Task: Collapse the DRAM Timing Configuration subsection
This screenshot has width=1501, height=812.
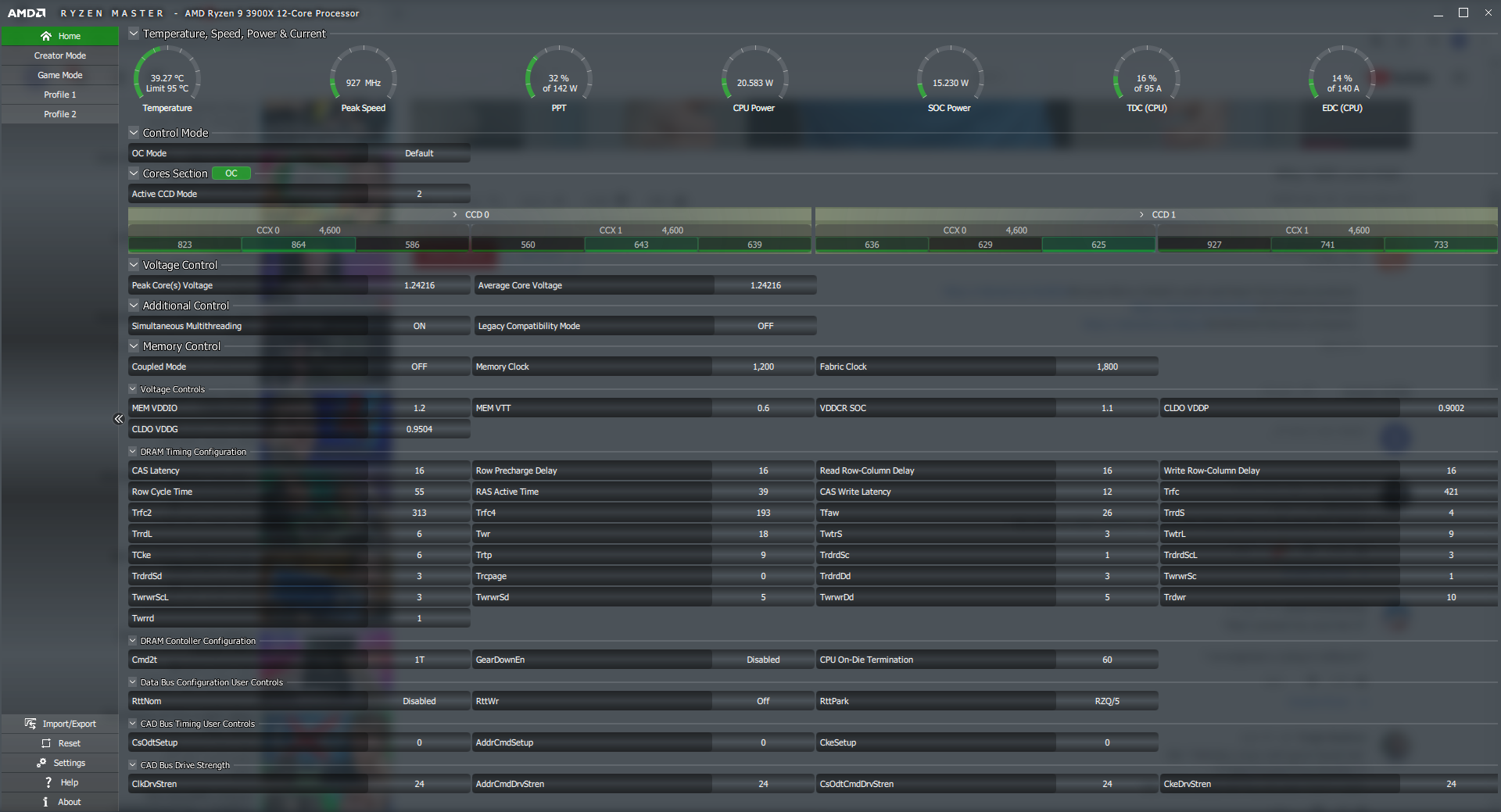Action: tap(133, 452)
